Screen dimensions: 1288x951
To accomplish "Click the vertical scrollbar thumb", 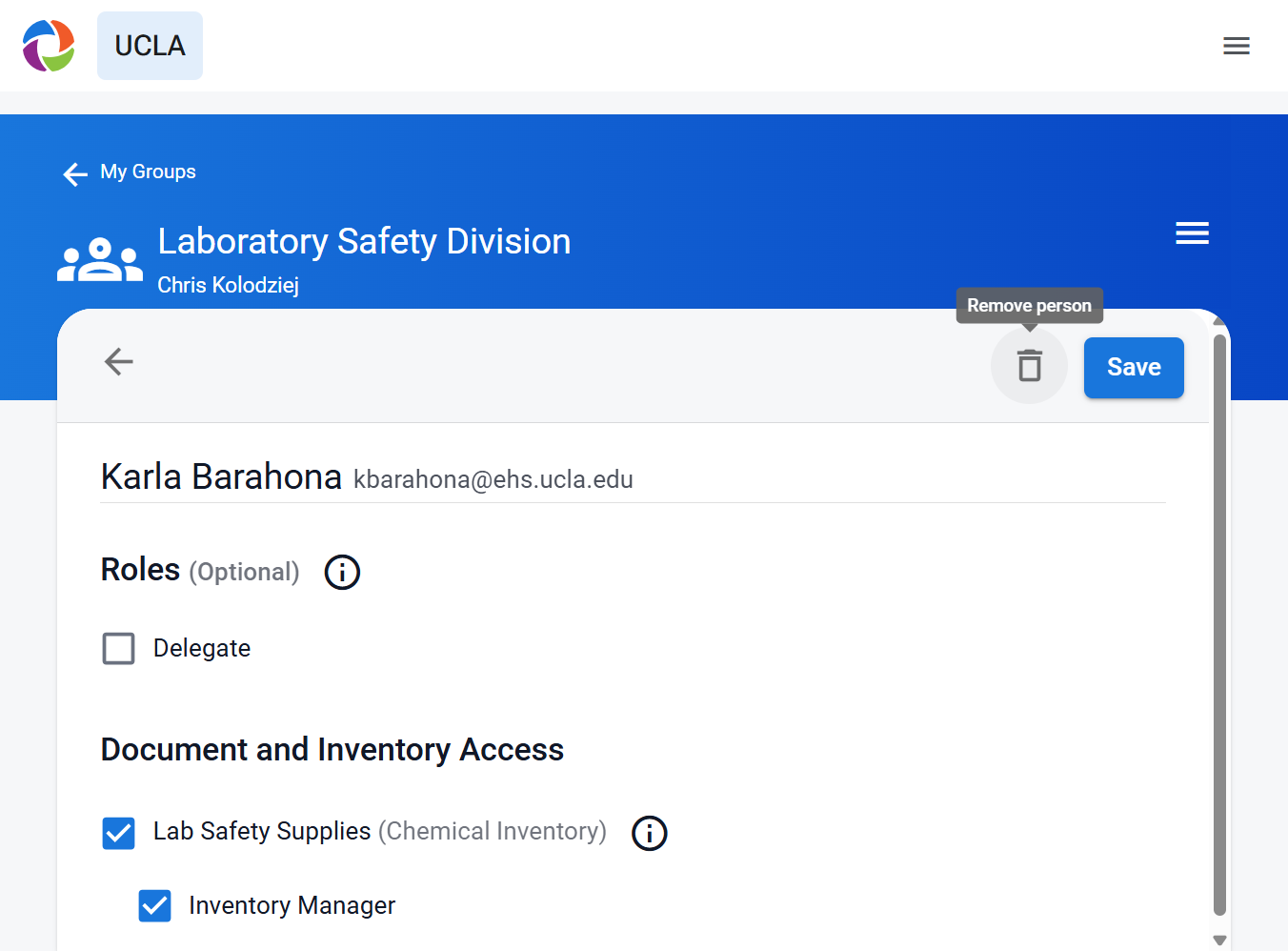I will (1219, 624).
